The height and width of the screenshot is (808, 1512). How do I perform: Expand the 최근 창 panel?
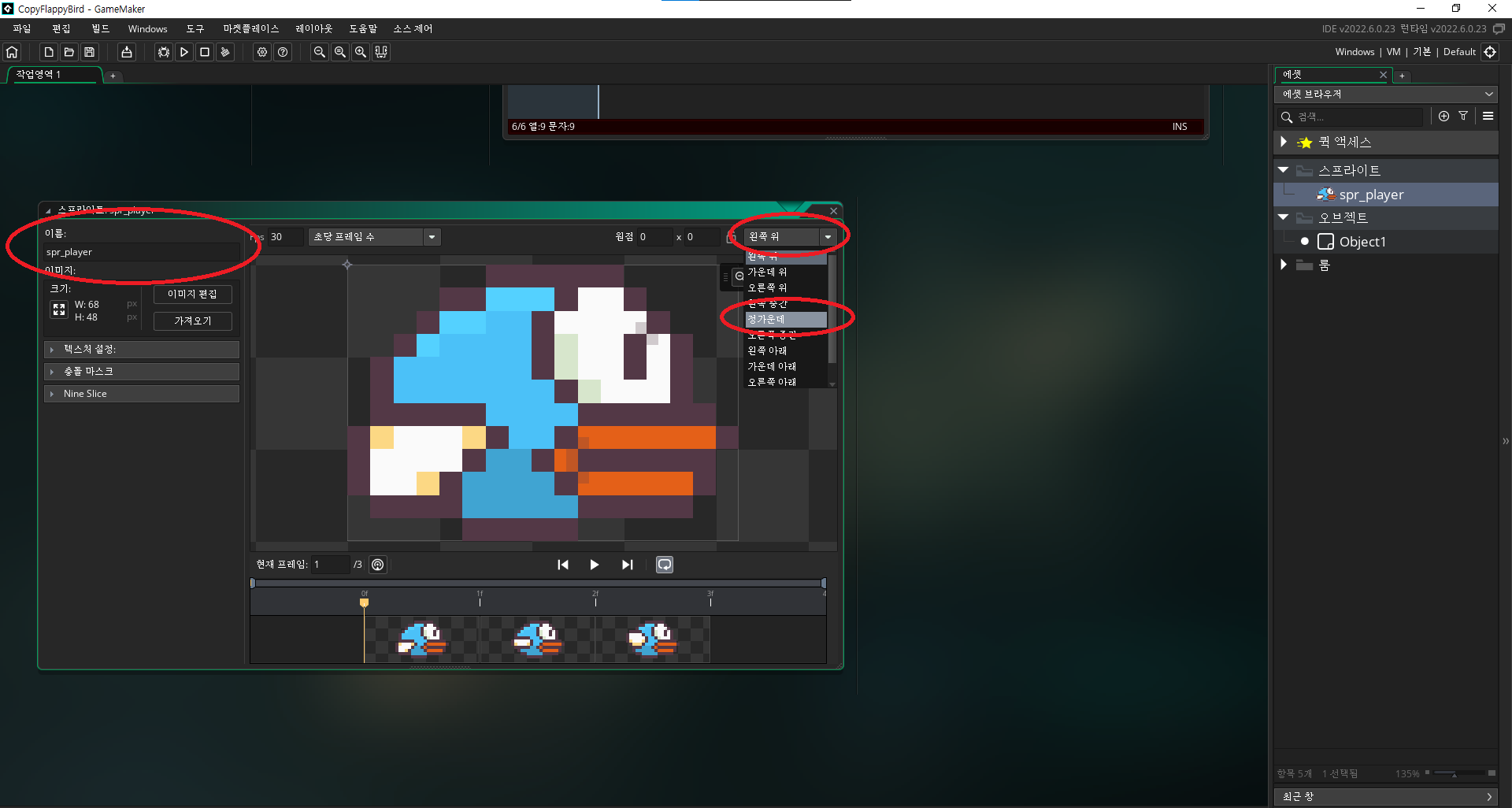click(1385, 797)
